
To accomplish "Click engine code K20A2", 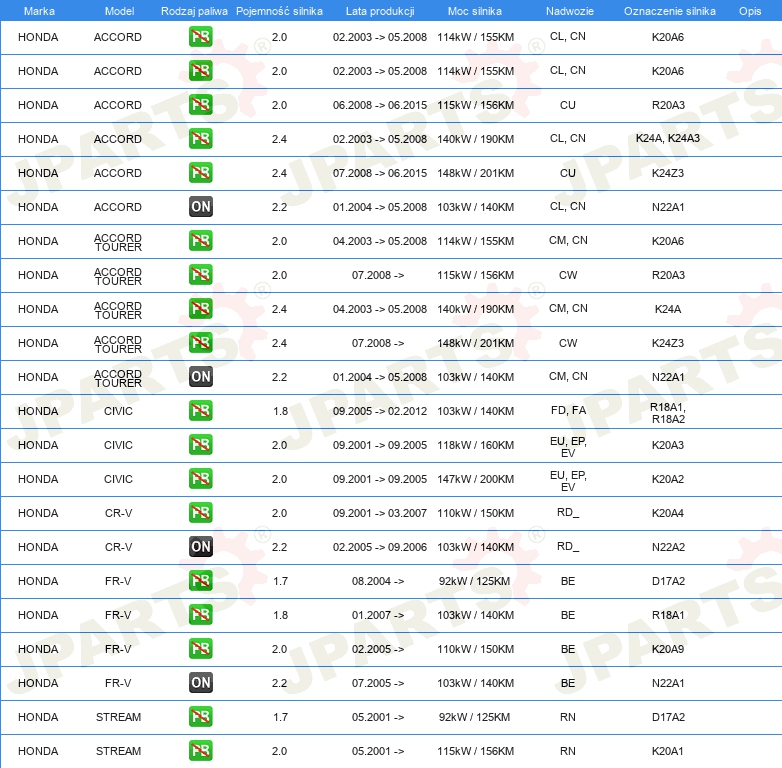I will pyautogui.click(x=668, y=479).
